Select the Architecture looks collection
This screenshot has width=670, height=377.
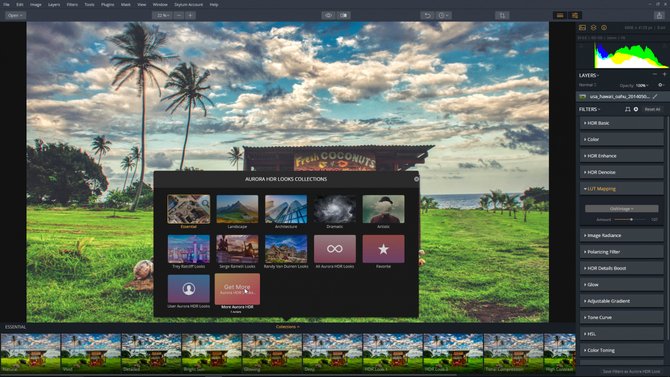286,209
